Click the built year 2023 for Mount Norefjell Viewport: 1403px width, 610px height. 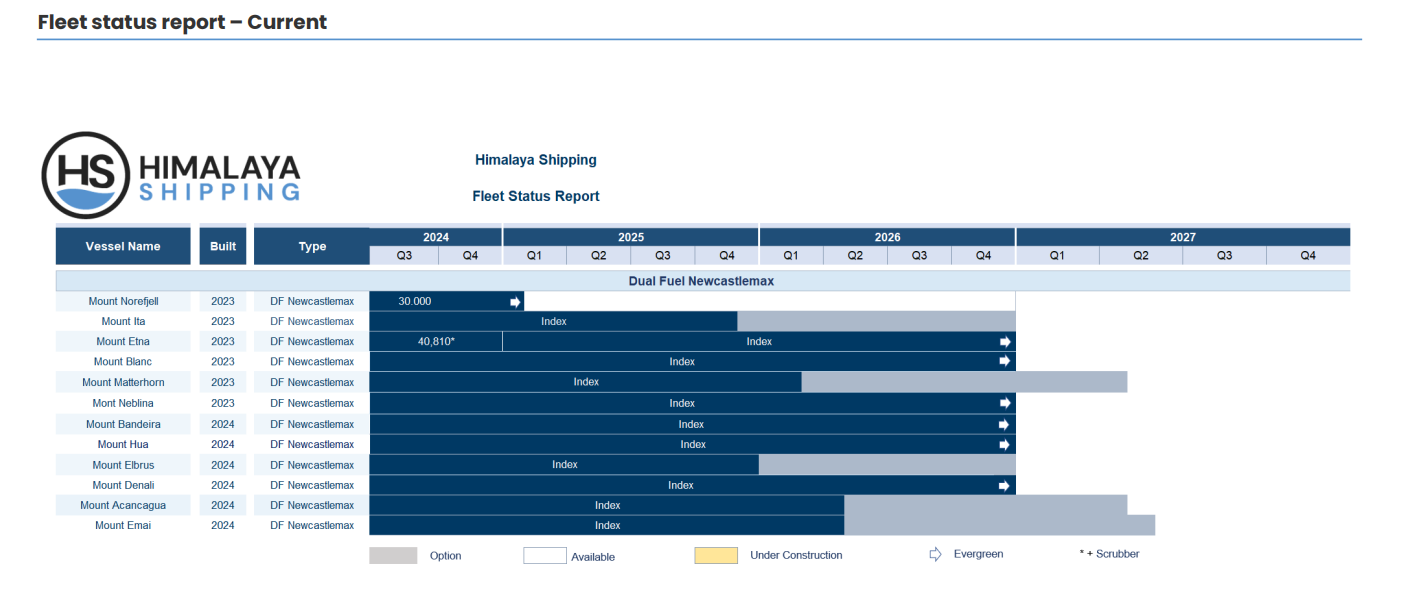click(223, 301)
